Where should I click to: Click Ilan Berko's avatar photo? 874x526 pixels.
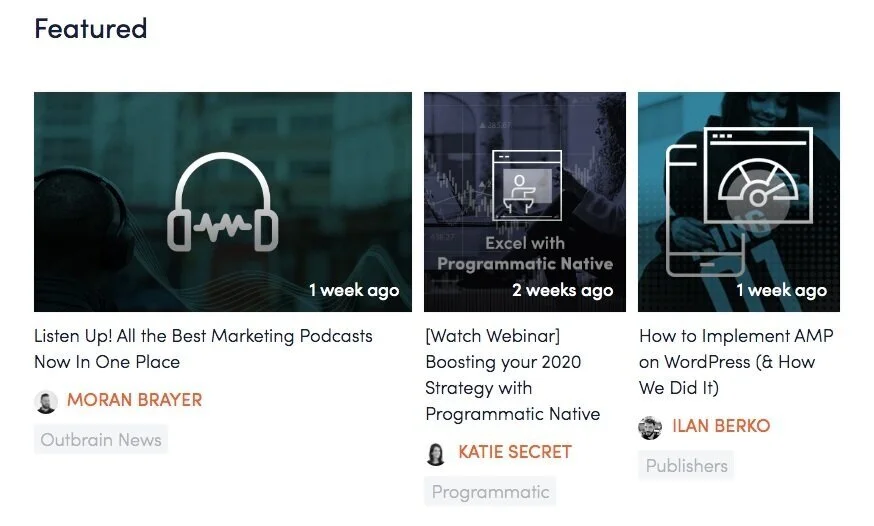pyautogui.click(x=650, y=428)
